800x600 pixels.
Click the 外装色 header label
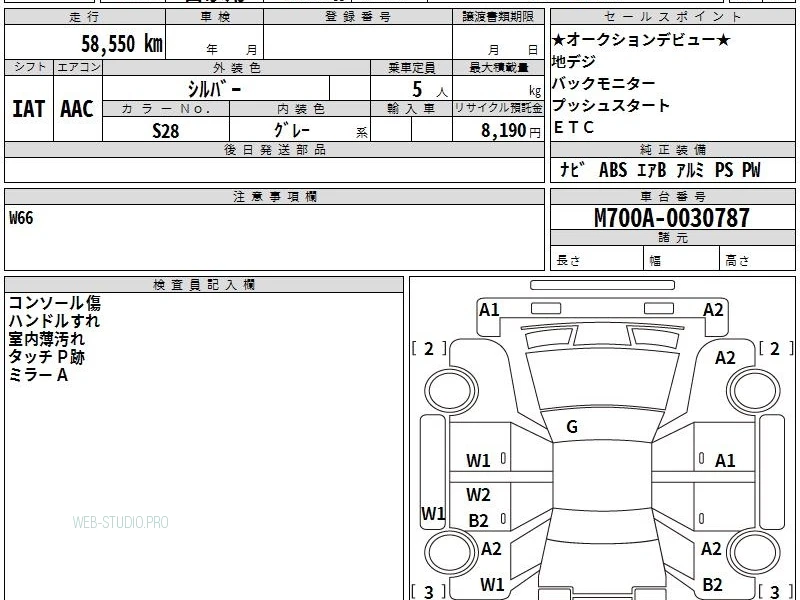(x=237, y=67)
